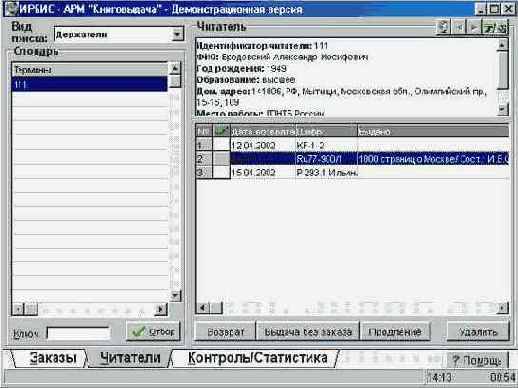Click the dictionary list scroll down arrow
Screen dimensions: 518x388
175,295
